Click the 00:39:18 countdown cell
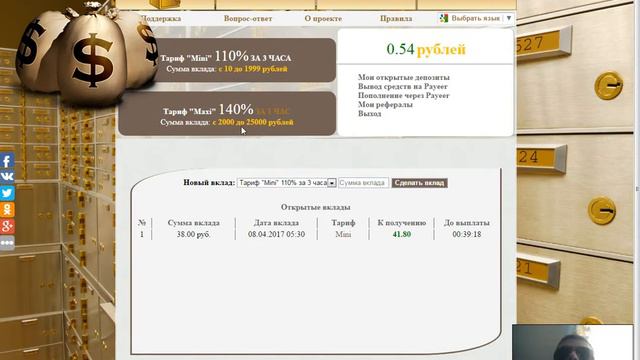This screenshot has width=640, height=360. 467,234
